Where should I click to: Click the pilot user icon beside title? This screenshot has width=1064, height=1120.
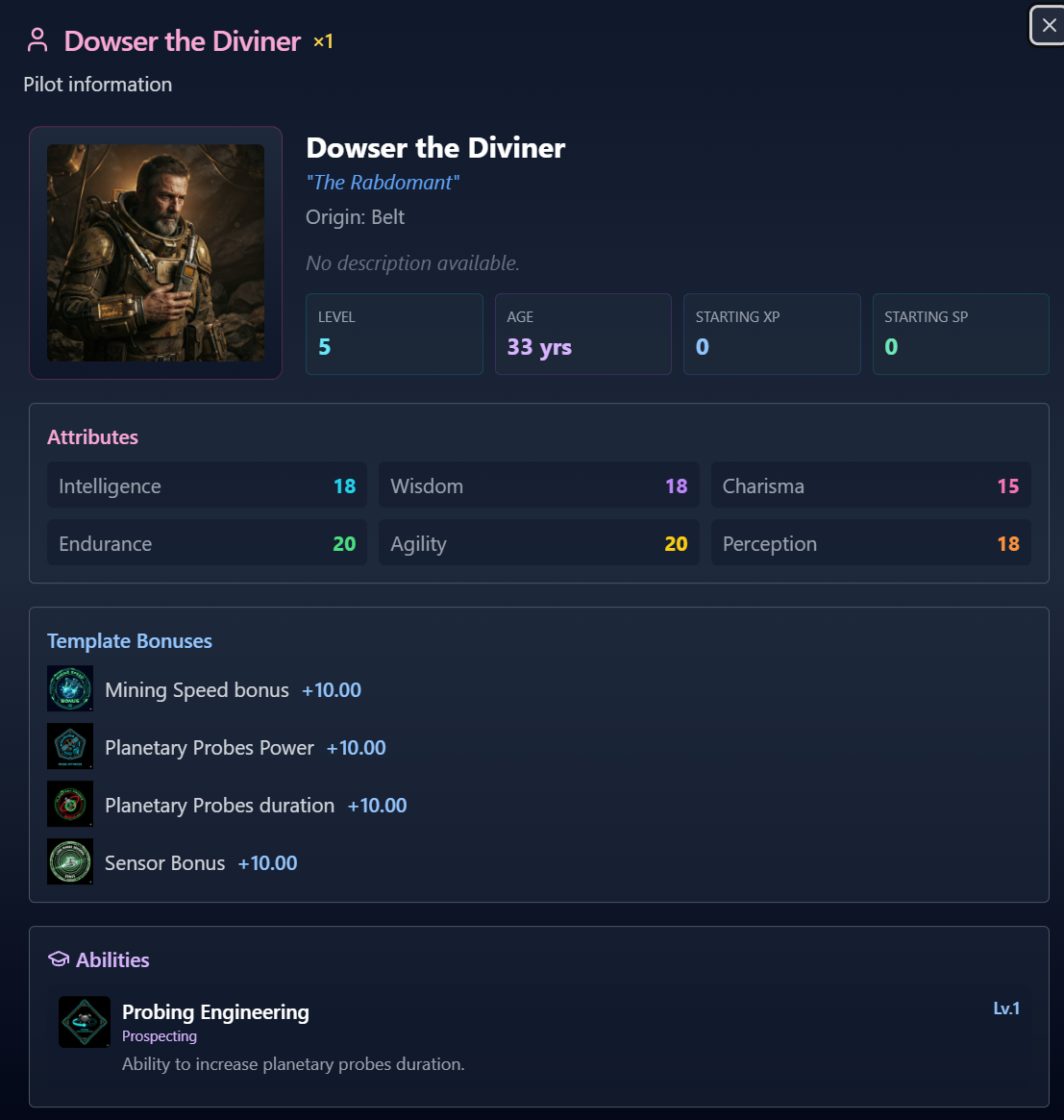[37, 40]
